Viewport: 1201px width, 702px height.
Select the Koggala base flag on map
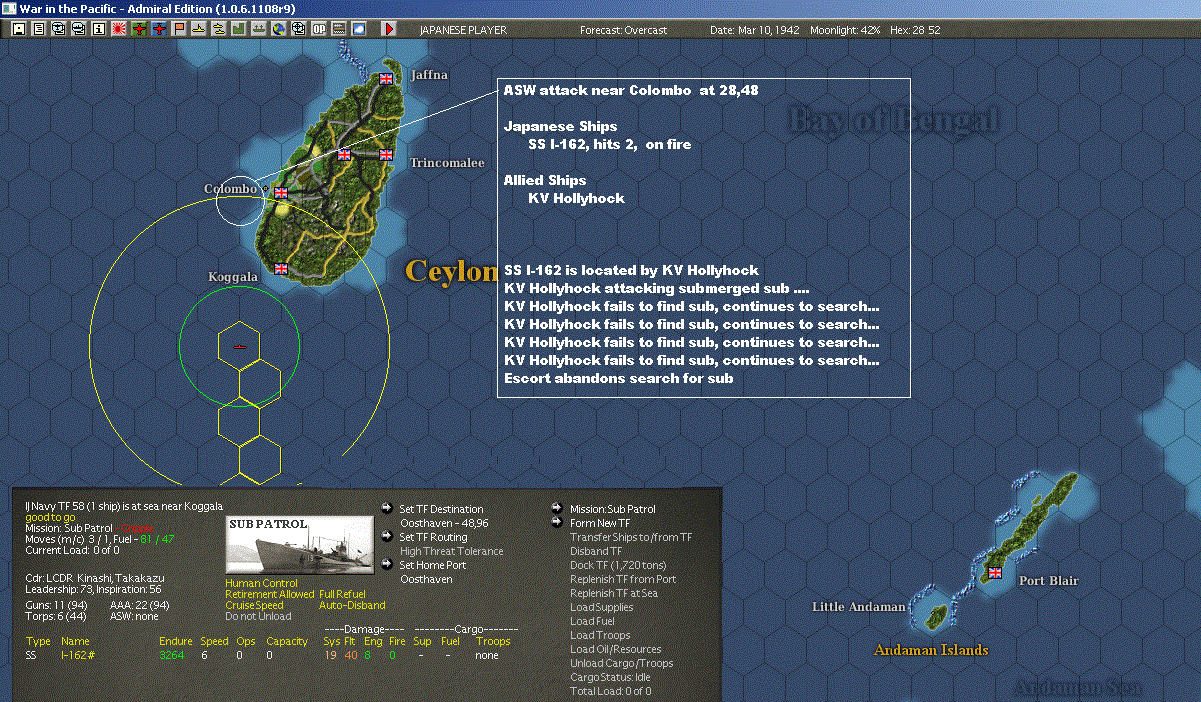281,268
